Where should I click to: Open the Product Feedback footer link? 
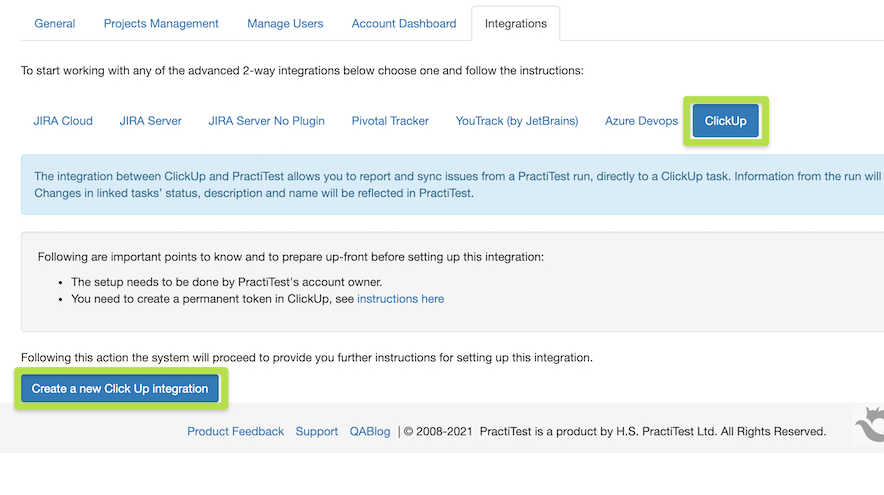[x=236, y=432]
